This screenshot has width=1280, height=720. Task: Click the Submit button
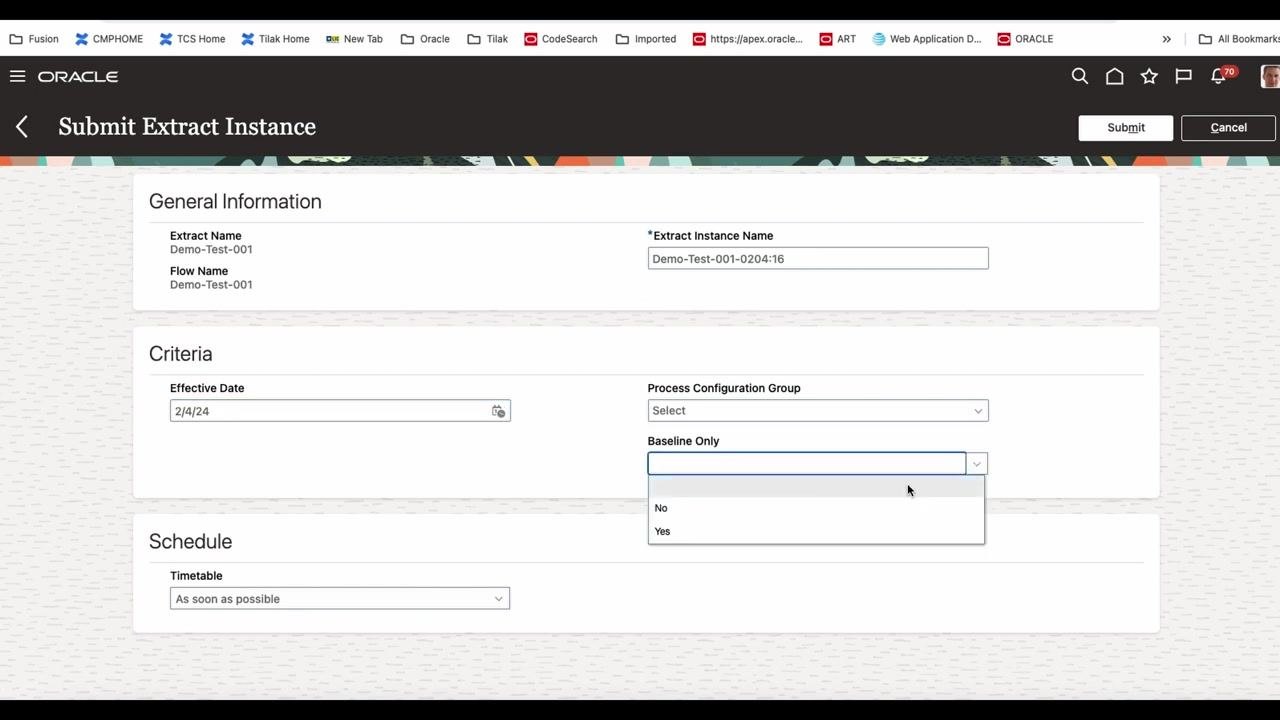point(1126,127)
